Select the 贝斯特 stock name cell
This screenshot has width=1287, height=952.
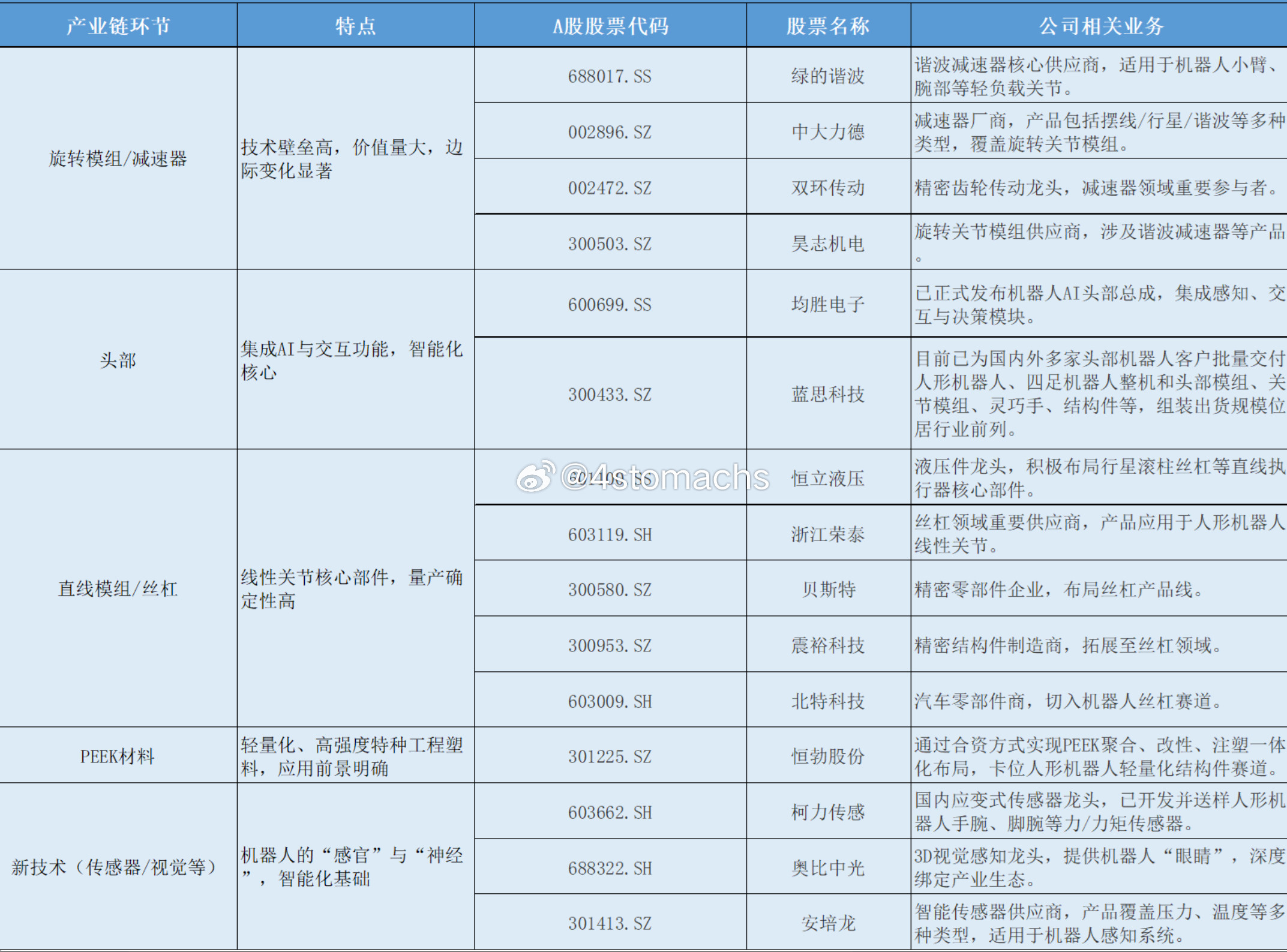(x=828, y=589)
